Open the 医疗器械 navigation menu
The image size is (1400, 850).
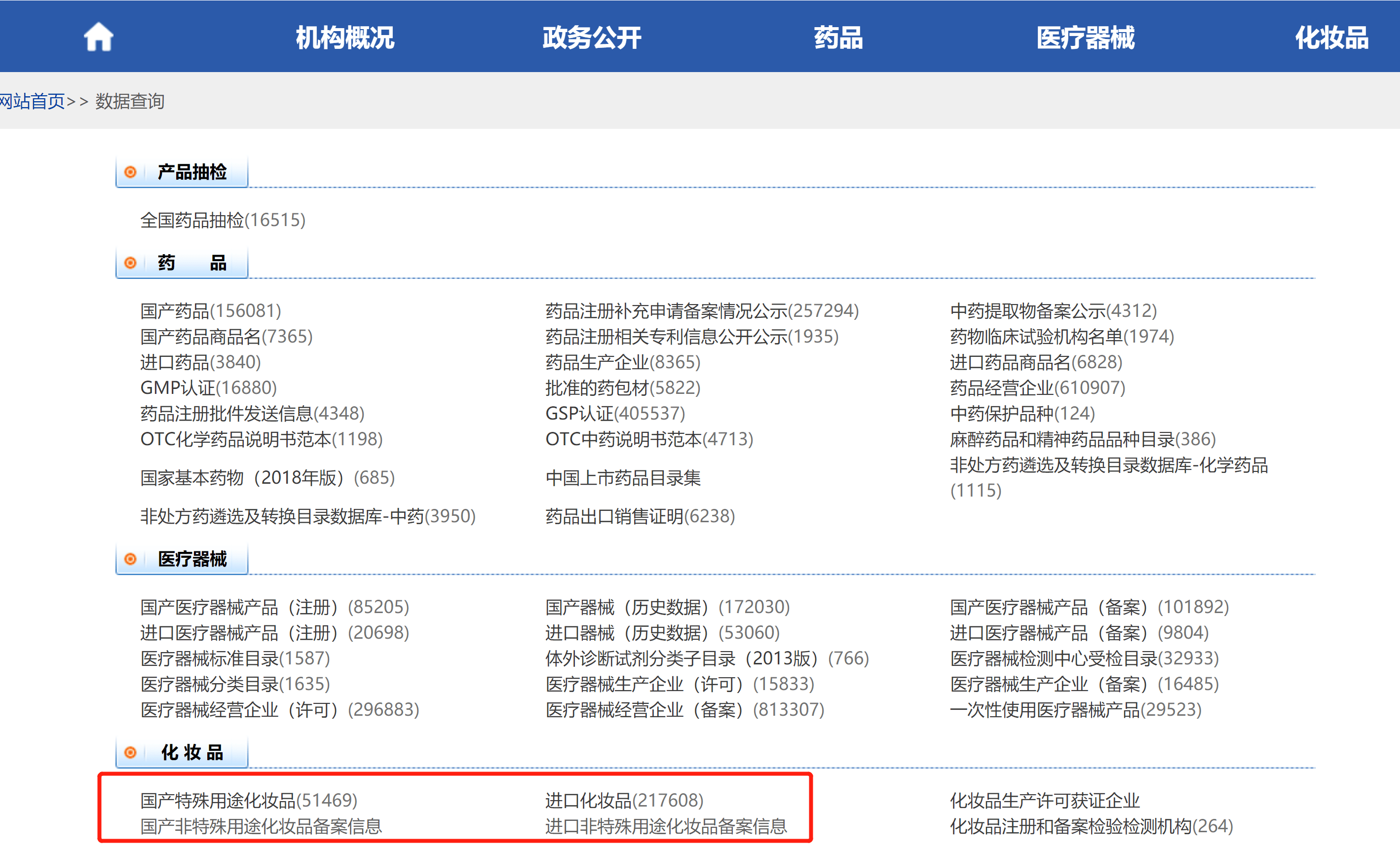tap(1085, 38)
